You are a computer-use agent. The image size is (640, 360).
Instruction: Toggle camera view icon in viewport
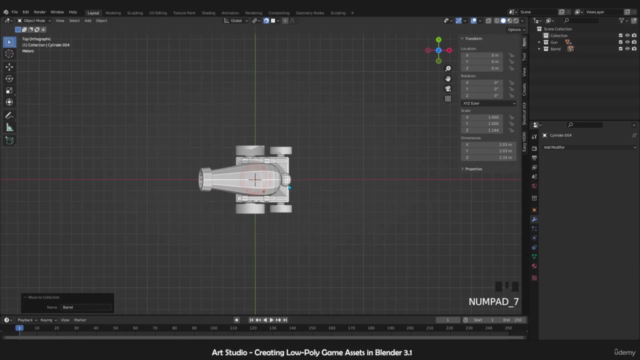click(448, 89)
